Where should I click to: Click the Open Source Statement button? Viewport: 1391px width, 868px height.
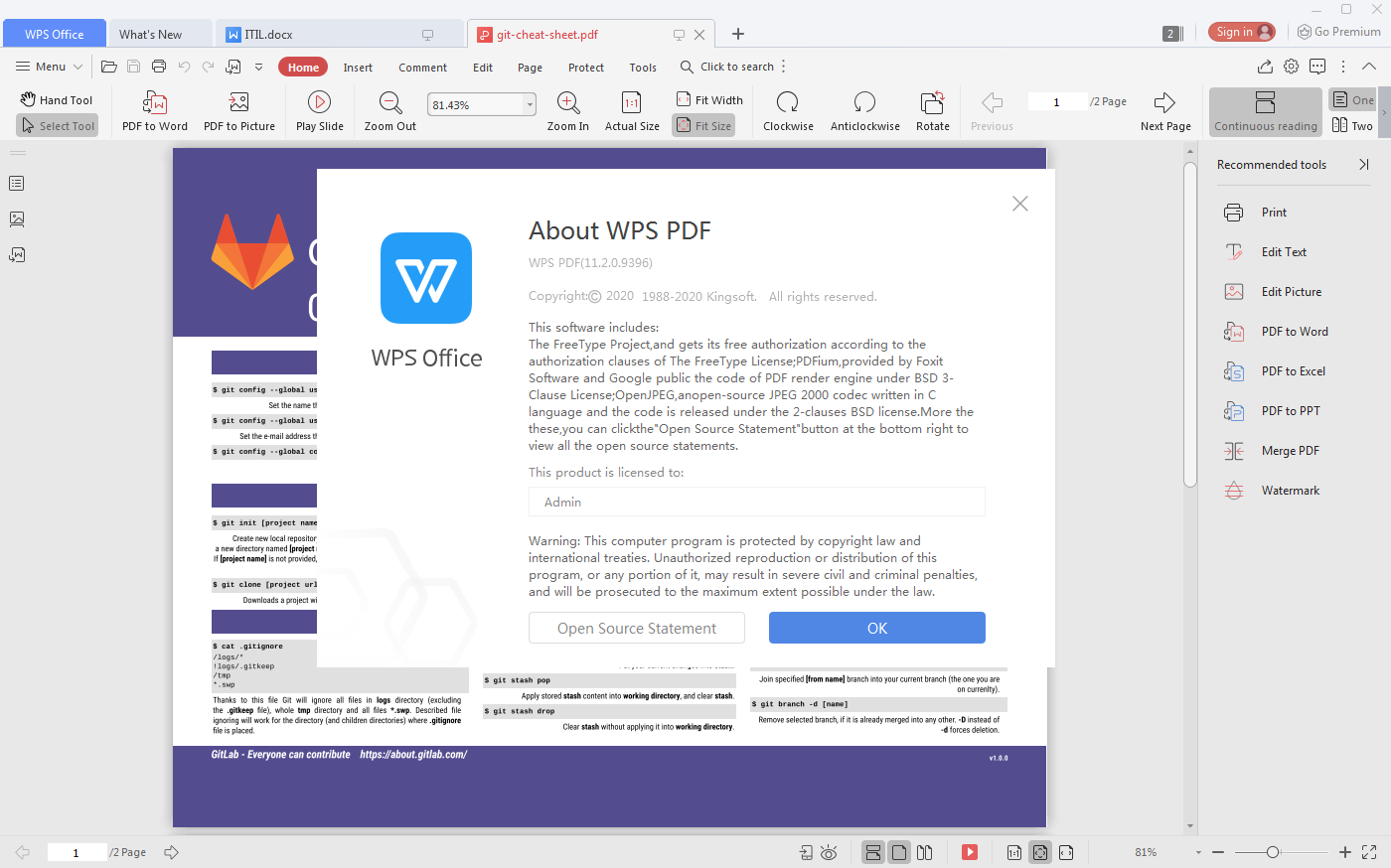click(636, 628)
